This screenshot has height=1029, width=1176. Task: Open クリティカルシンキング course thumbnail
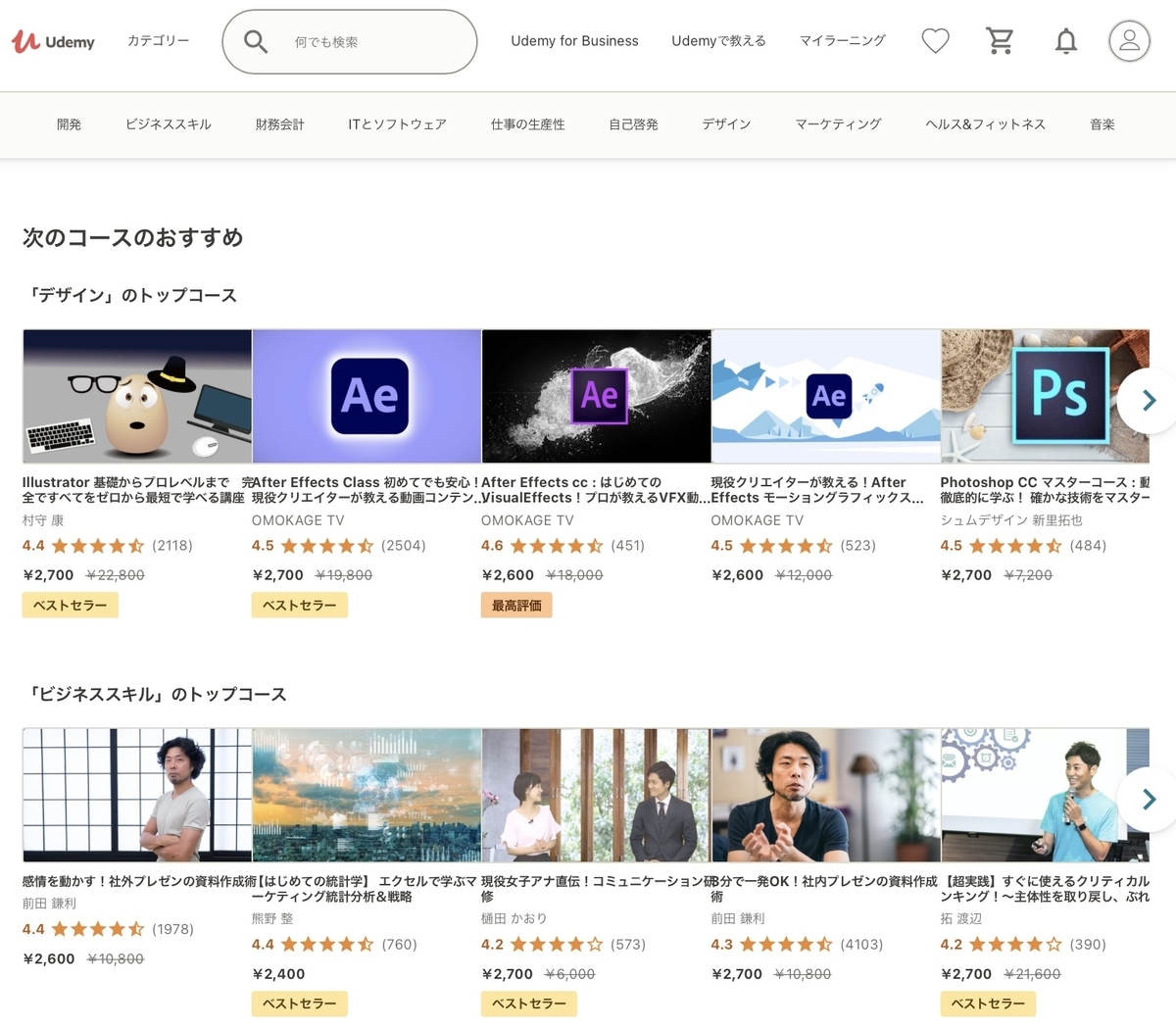[x=1045, y=795]
